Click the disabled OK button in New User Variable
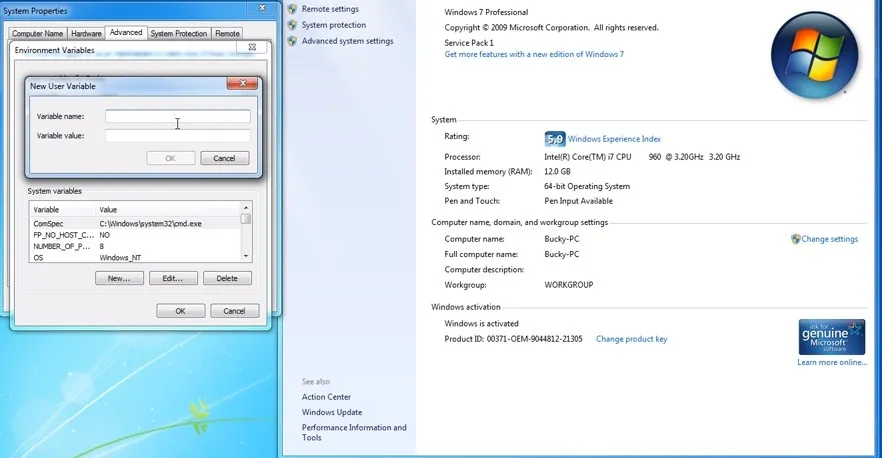Image resolution: width=882 pixels, height=458 pixels. (170, 159)
